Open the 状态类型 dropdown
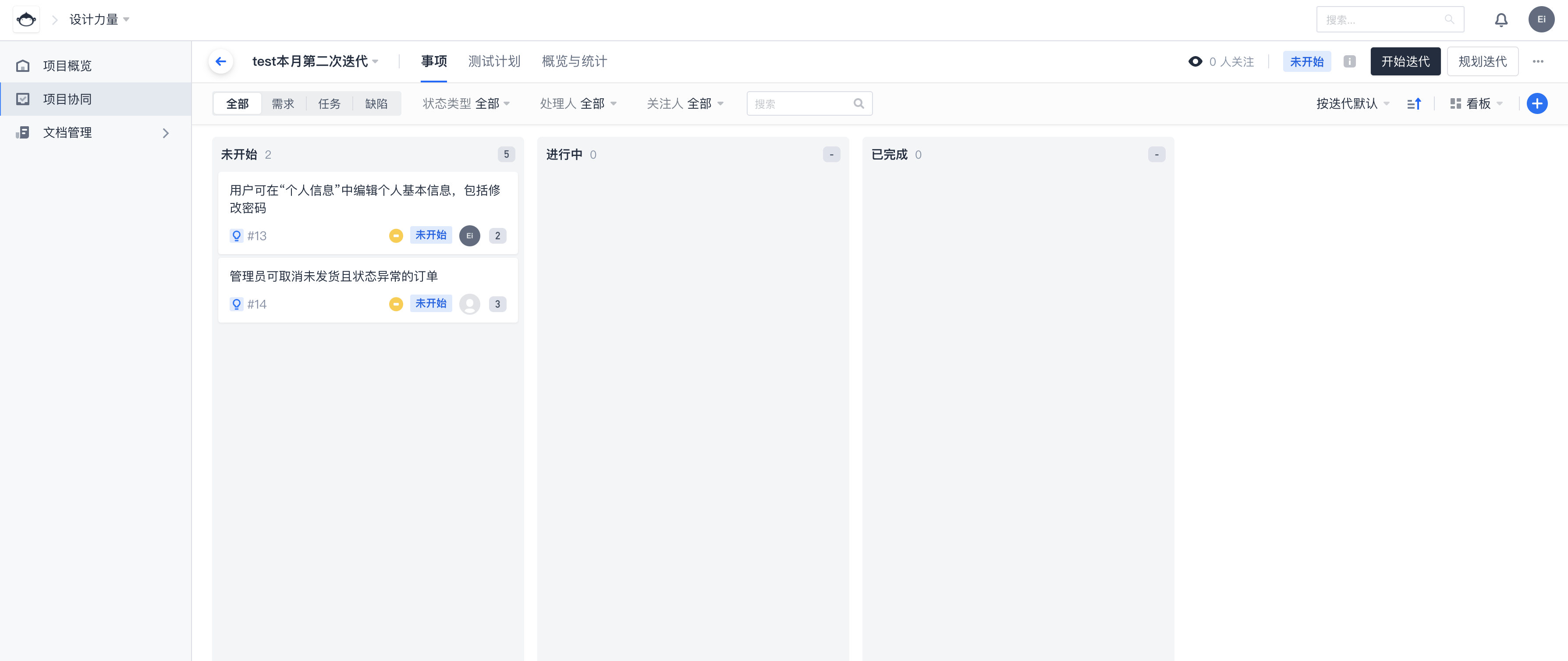Image resolution: width=1568 pixels, height=661 pixels. click(466, 104)
